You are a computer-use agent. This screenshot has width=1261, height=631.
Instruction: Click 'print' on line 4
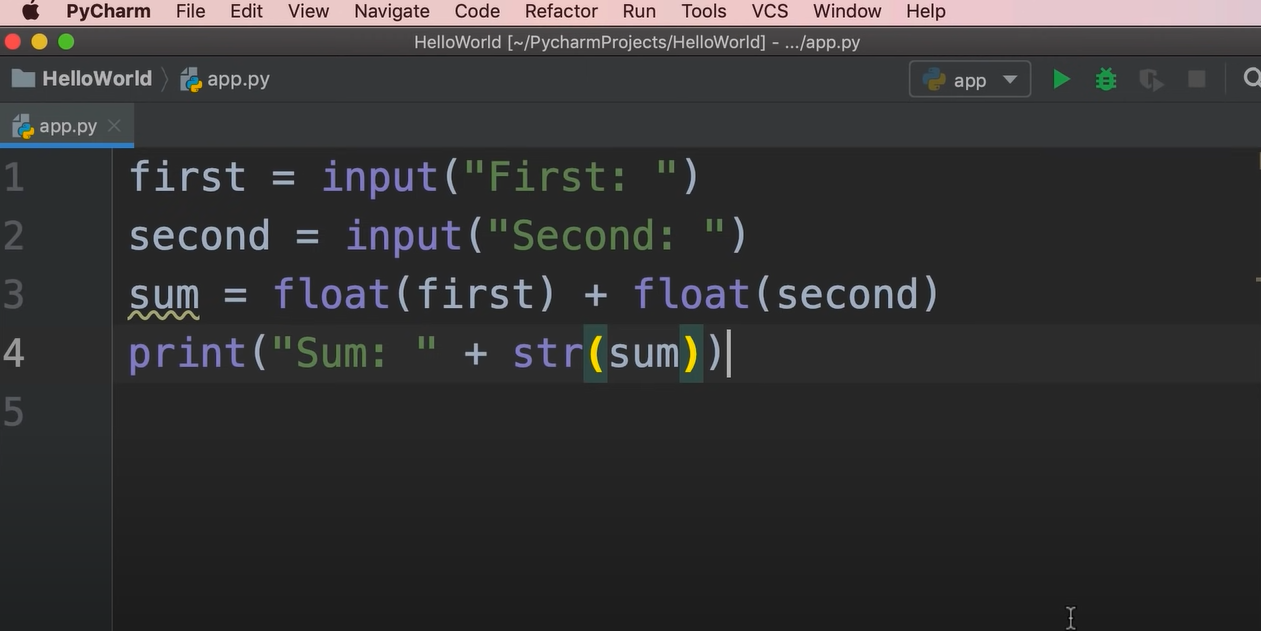point(188,354)
